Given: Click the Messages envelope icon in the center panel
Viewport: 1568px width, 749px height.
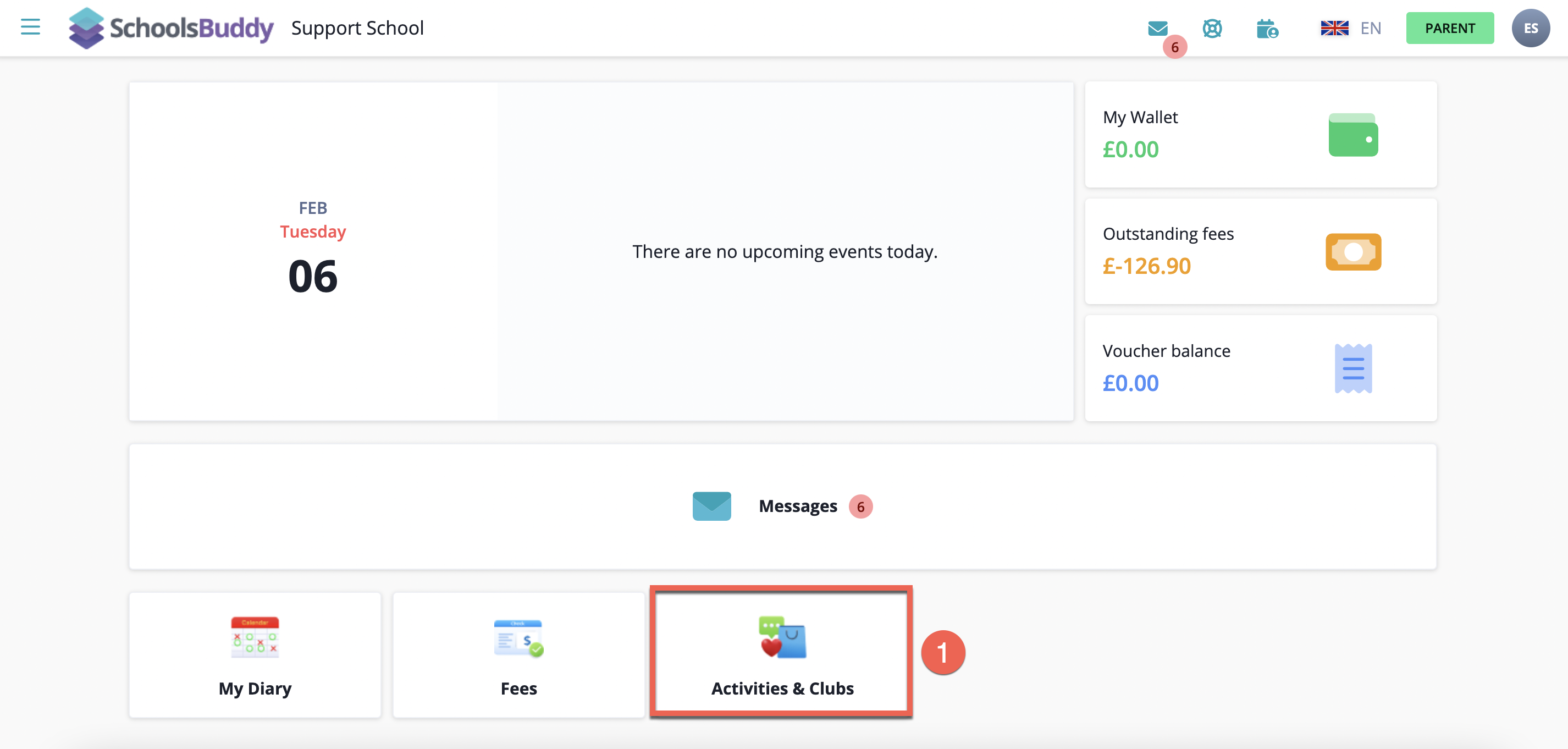Looking at the screenshot, I should 711,505.
